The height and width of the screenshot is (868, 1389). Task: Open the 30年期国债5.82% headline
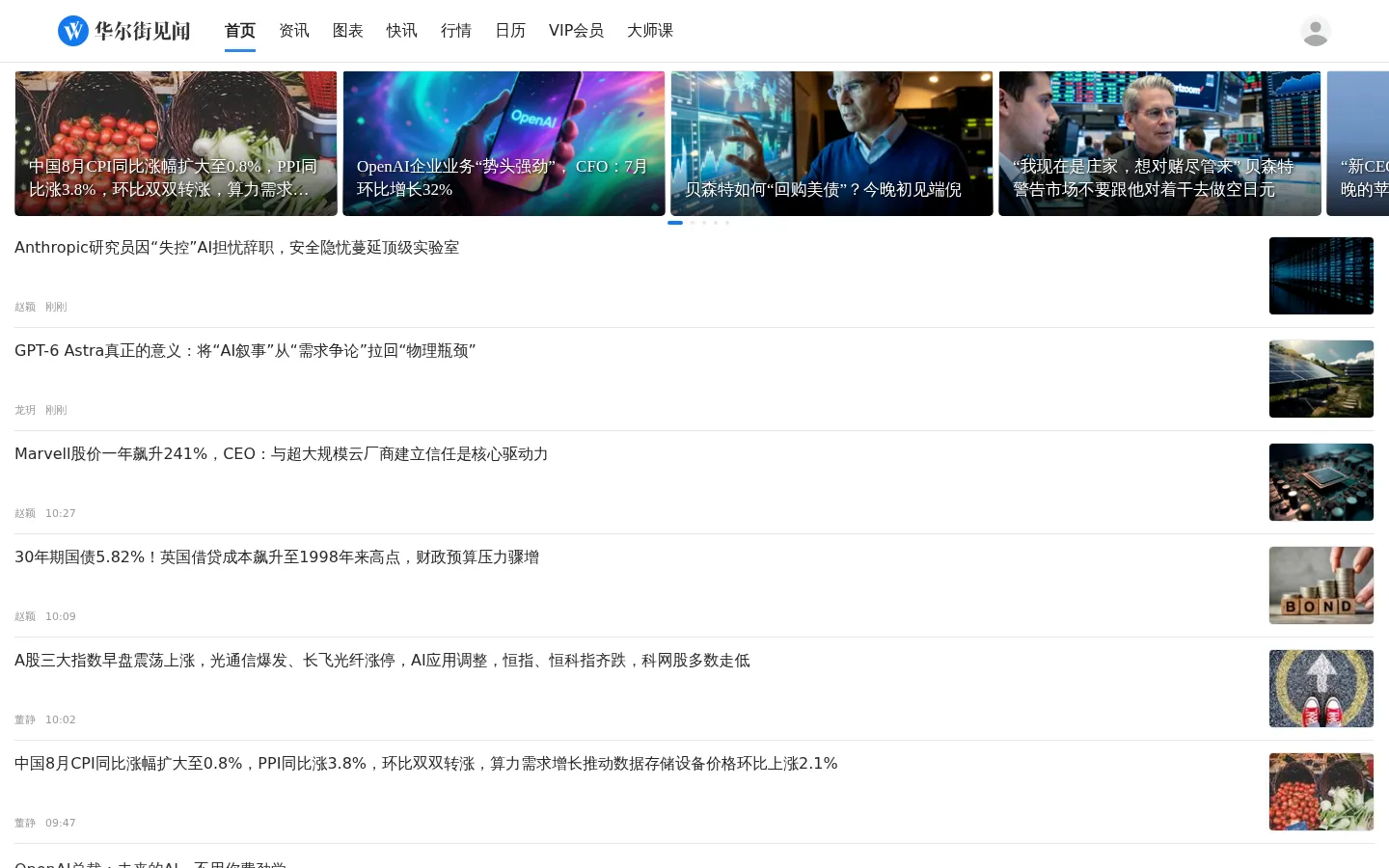click(x=277, y=557)
